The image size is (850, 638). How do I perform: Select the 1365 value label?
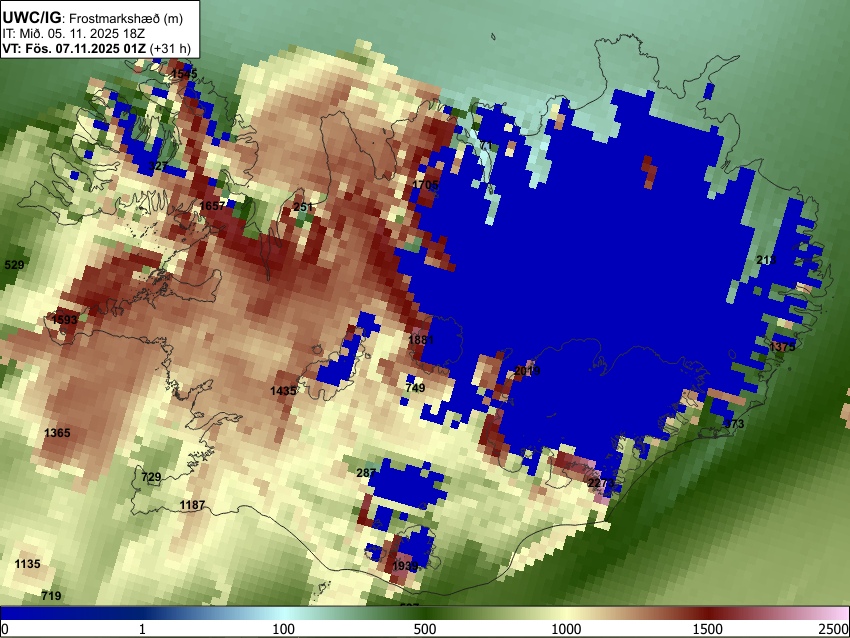57,433
